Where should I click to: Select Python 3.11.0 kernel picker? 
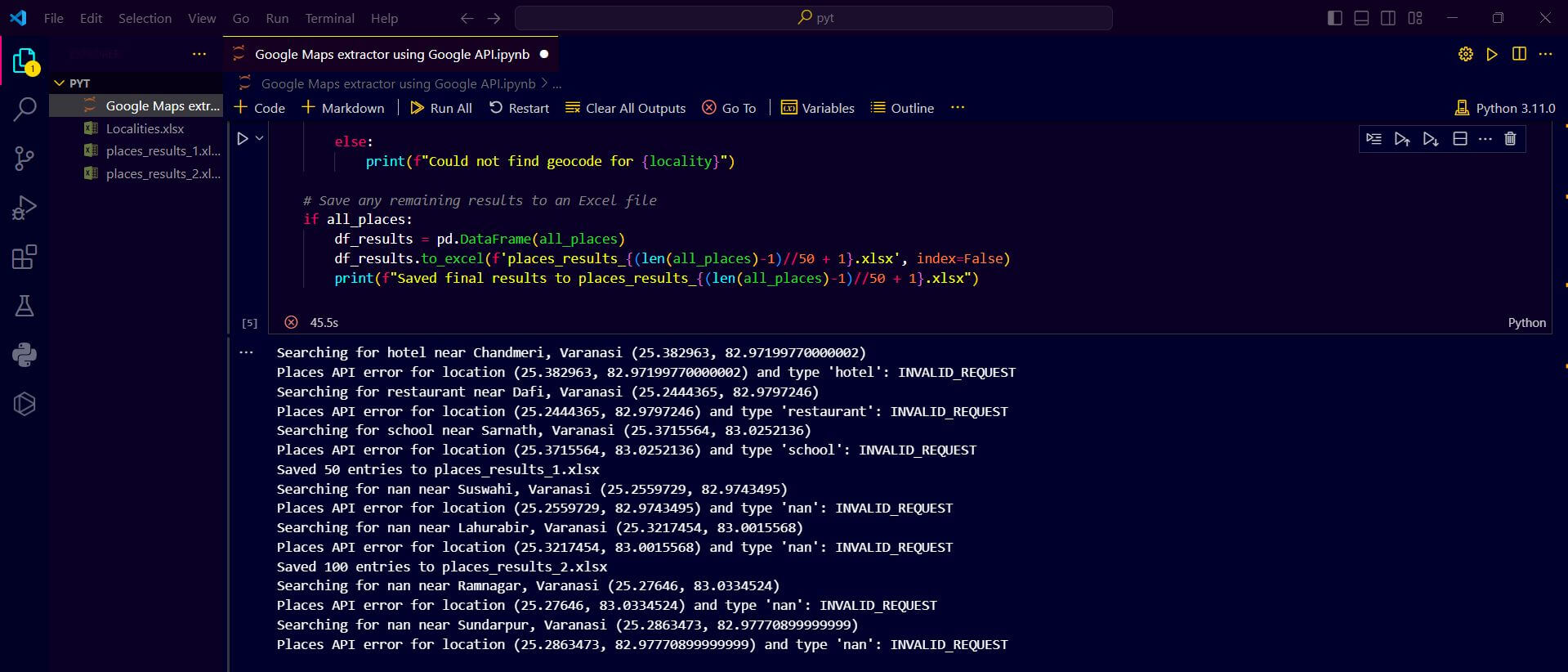pos(1505,108)
